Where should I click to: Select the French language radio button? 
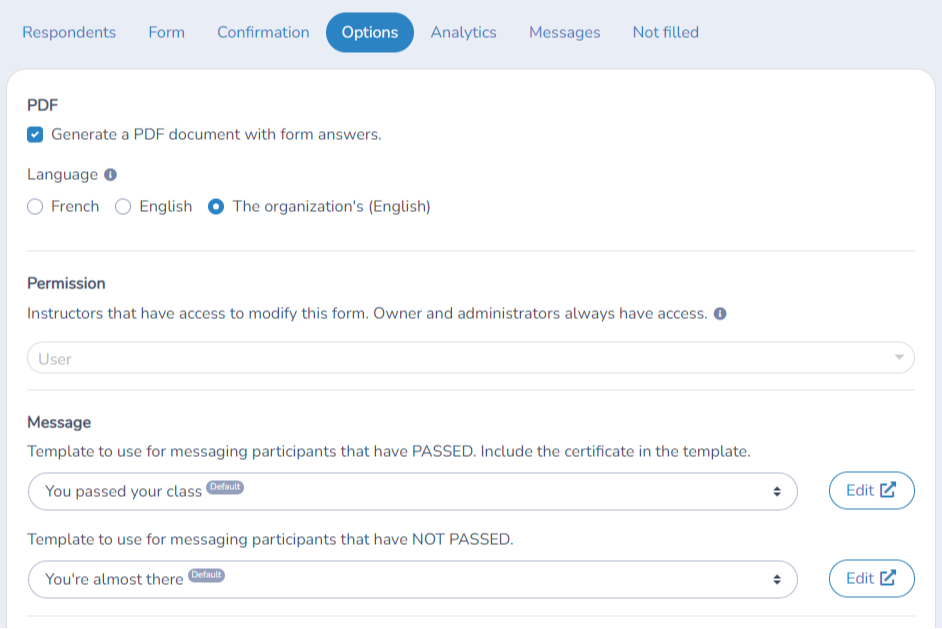[35, 207]
